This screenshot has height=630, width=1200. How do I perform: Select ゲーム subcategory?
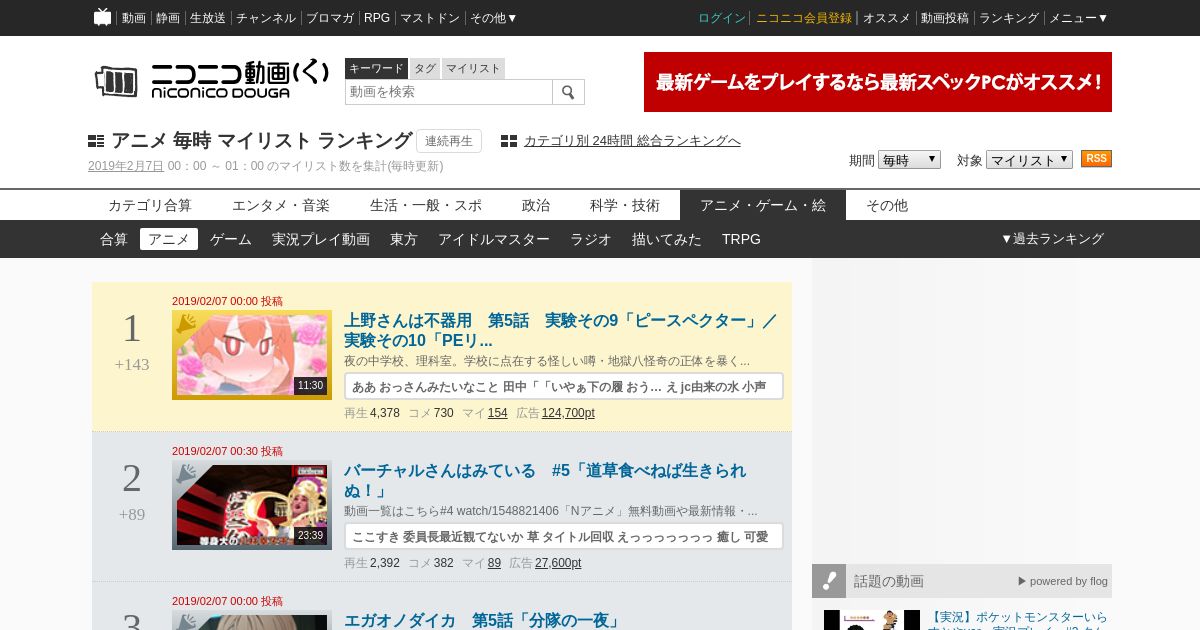pos(231,239)
